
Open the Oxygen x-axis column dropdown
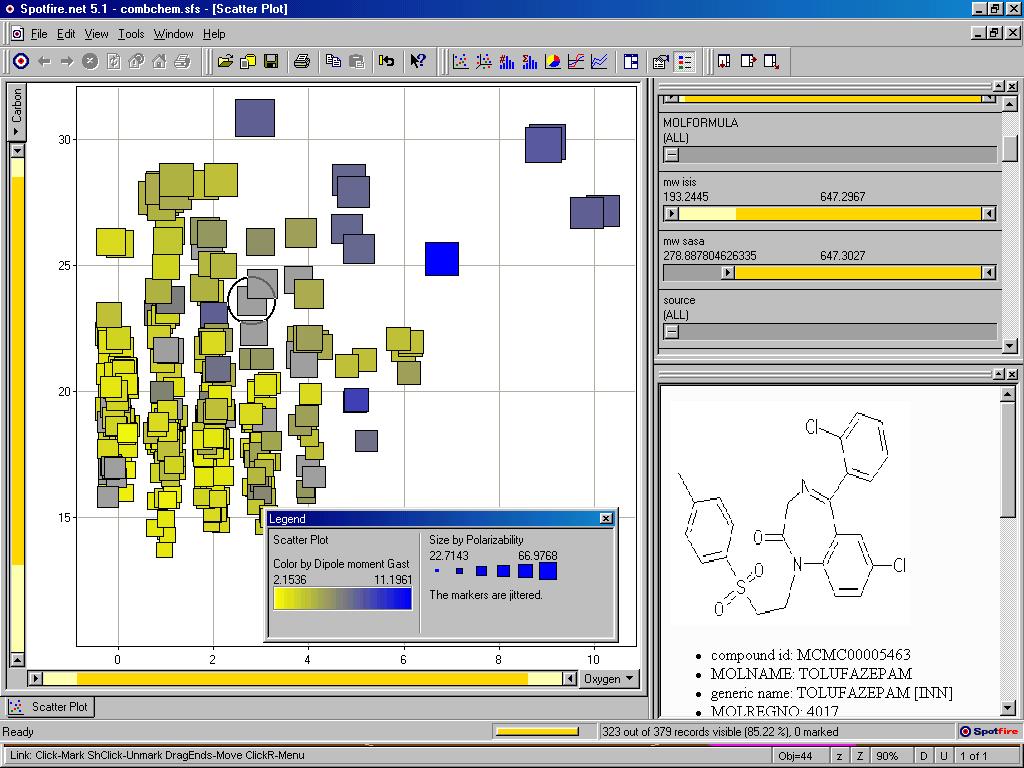(609, 679)
